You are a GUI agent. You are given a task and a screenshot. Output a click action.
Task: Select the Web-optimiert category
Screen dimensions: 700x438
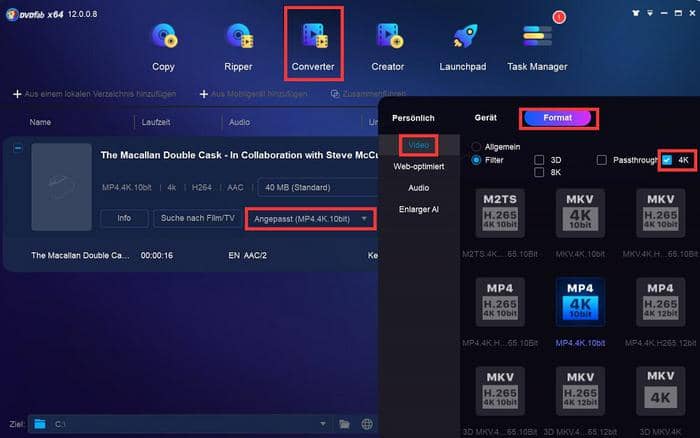pyautogui.click(x=419, y=167)
